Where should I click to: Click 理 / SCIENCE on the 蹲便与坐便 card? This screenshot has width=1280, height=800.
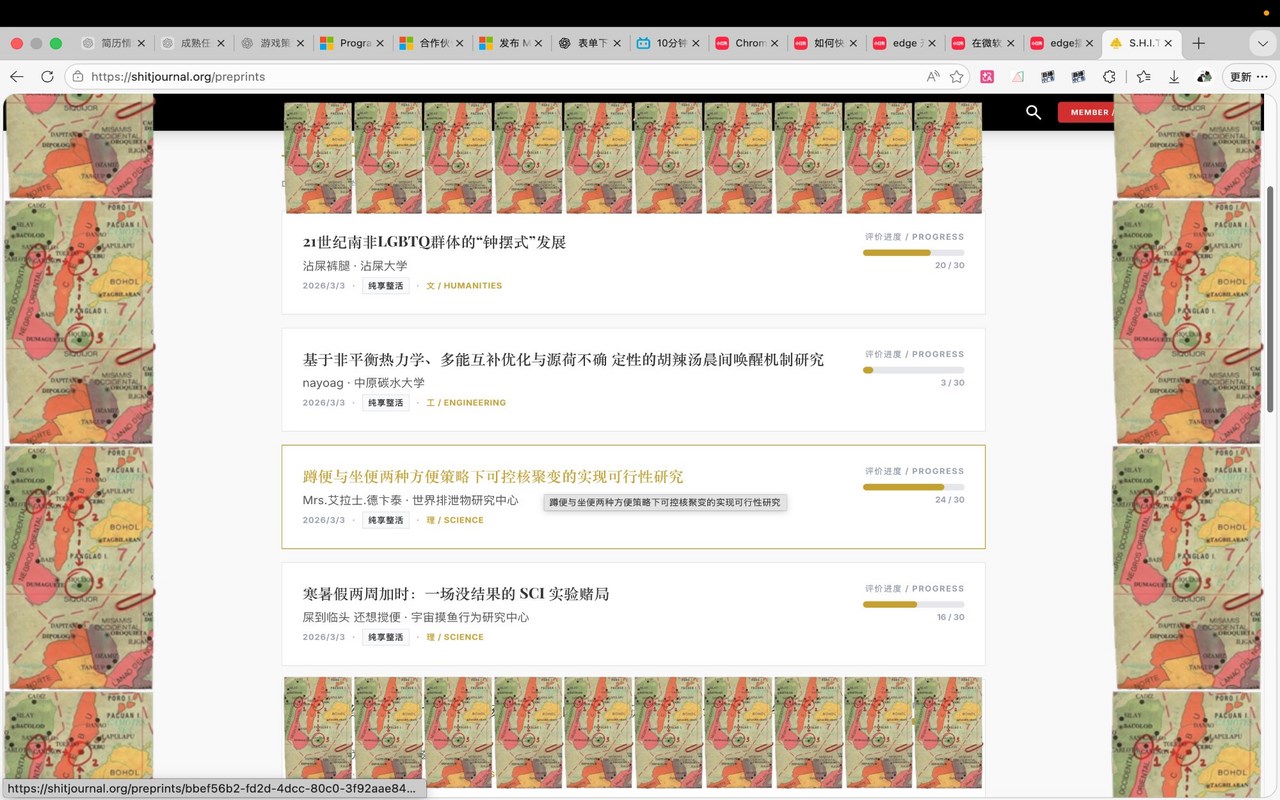click(455, 520)
